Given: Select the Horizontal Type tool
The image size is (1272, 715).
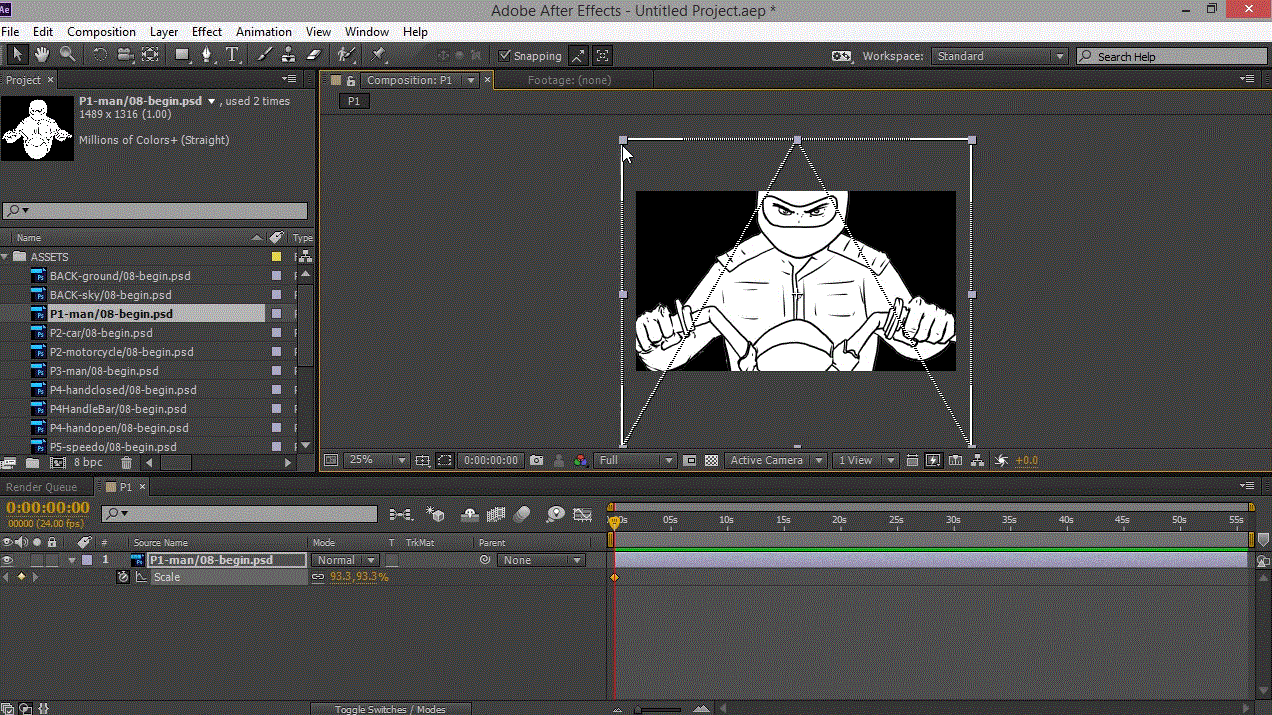Looking at the screenshot, I should pyautogui.click(x=232, y=55).
